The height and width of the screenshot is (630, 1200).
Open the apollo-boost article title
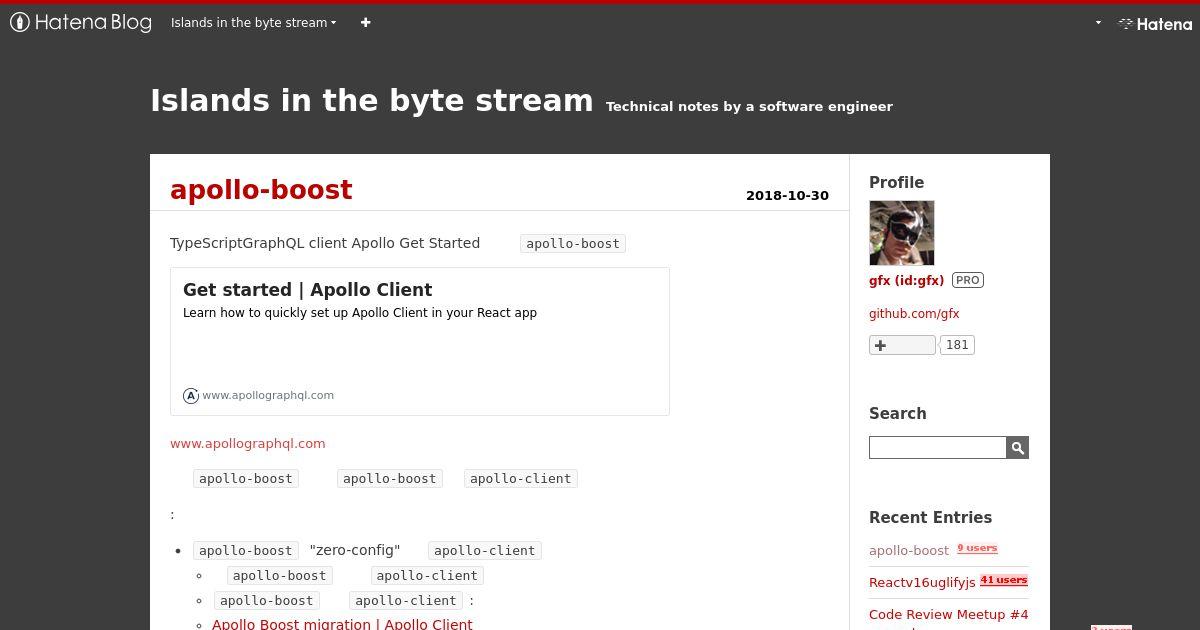click(261, 189)
